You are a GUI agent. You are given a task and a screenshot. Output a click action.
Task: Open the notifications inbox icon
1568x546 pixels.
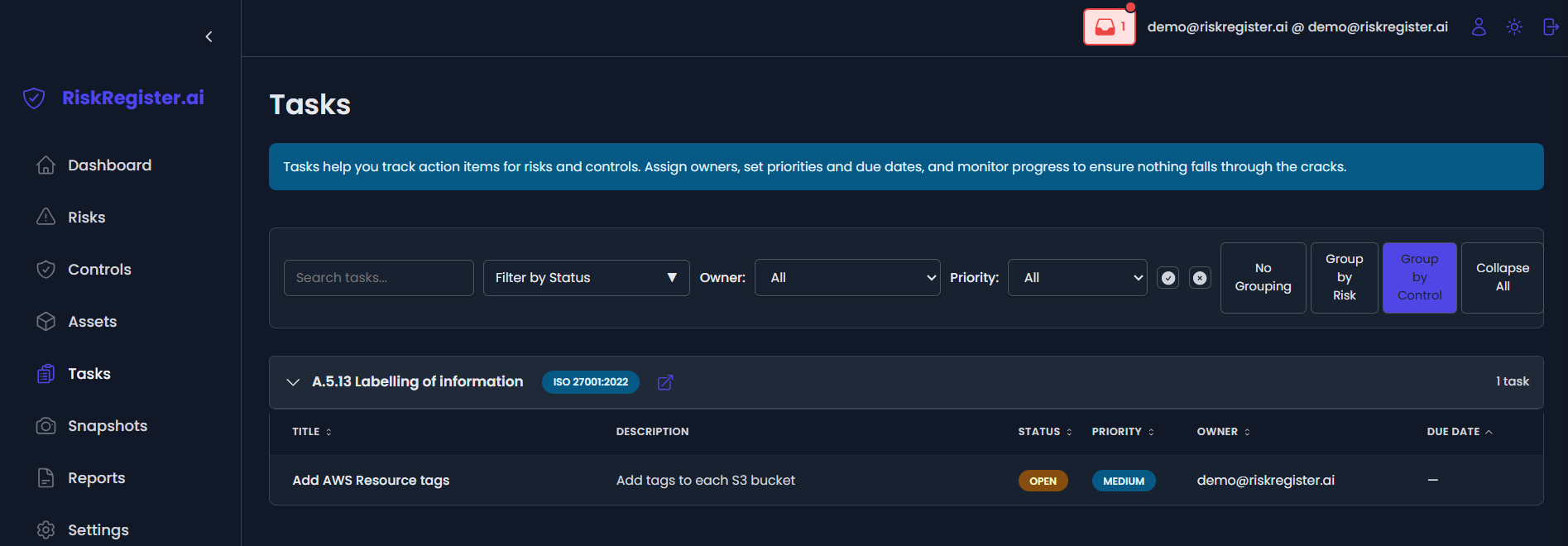click(1109, 27)
